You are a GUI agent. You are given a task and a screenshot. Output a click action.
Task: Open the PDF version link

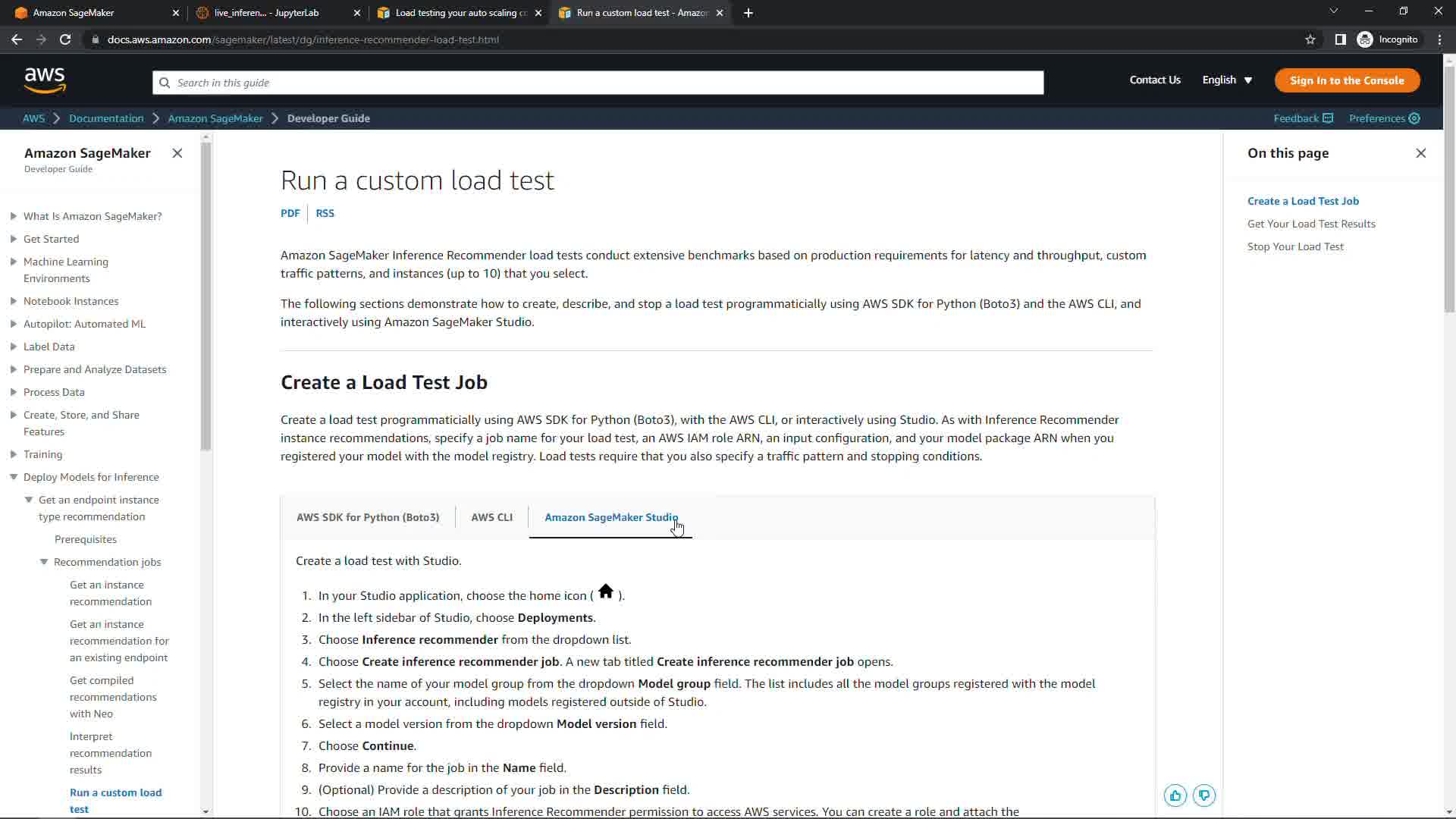[x=290, y=213]
